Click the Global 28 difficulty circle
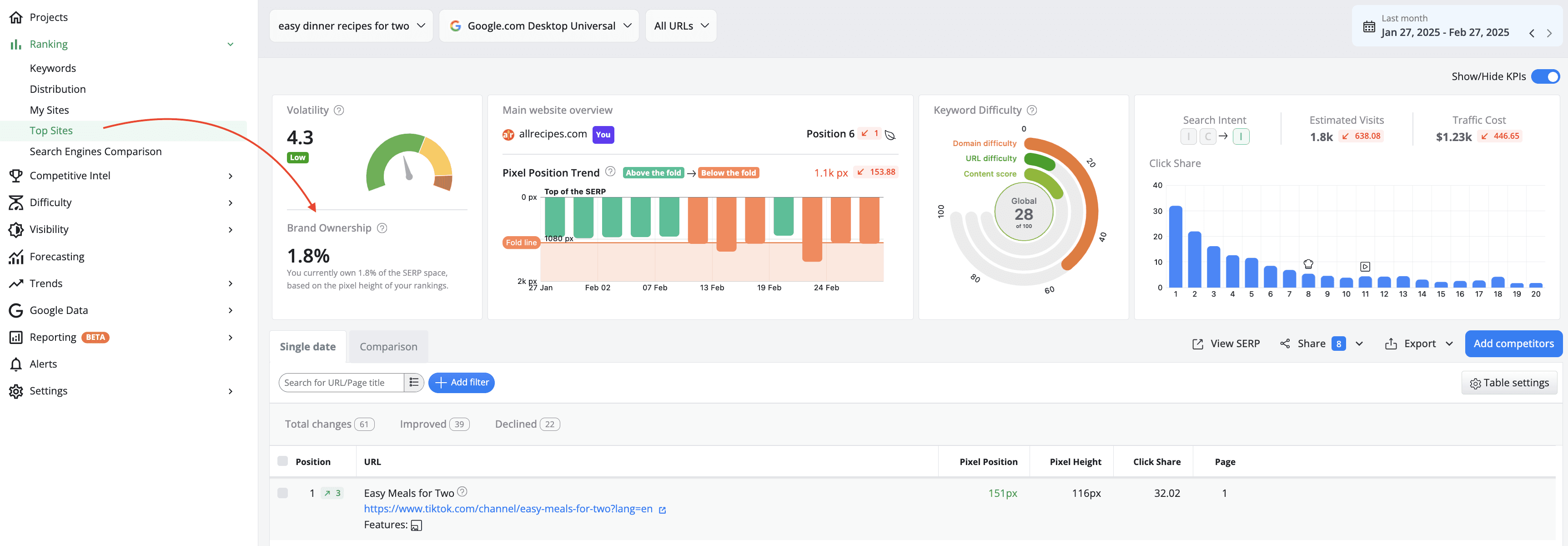 (1023, 212)
